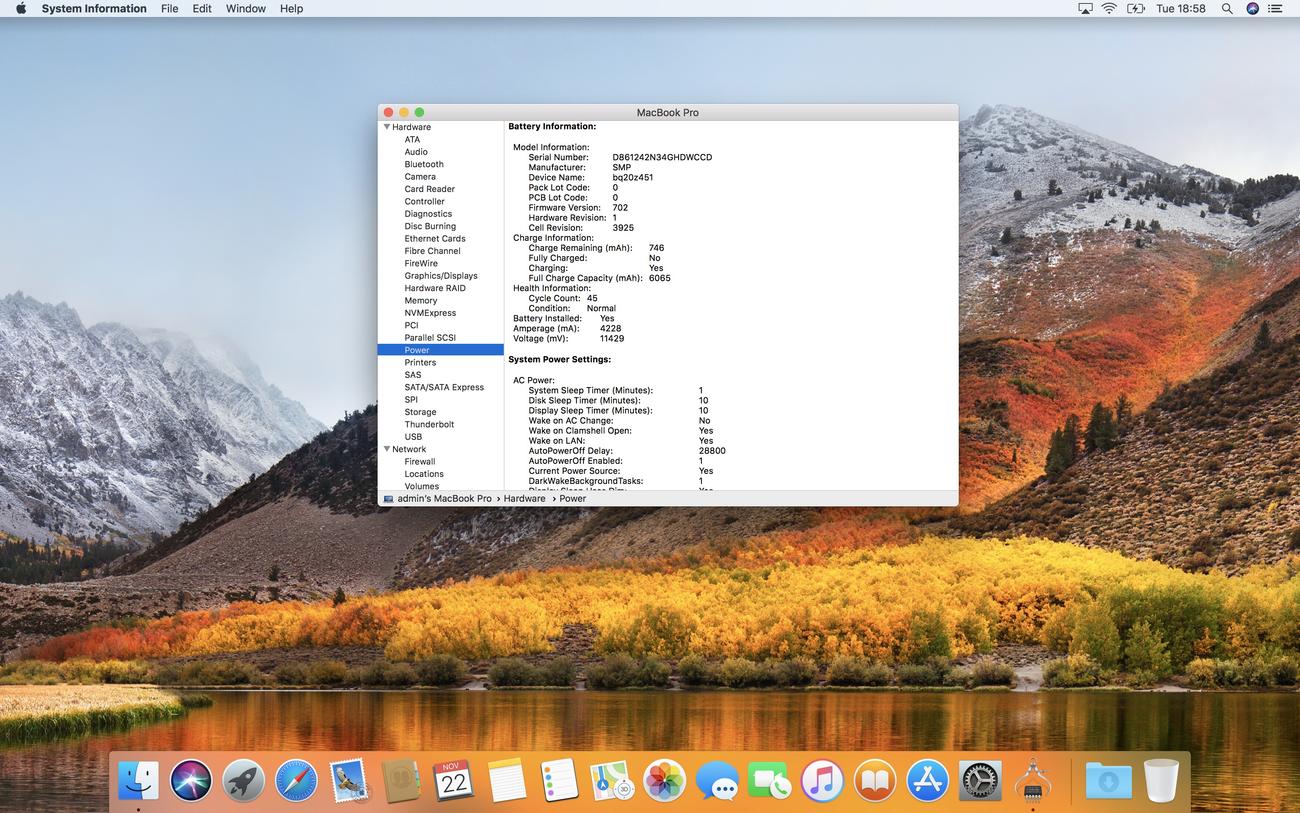This screenshot has height=813, width=1300.
Task: Open Downloads folder stack in dock
Action: pos(1108,780)
